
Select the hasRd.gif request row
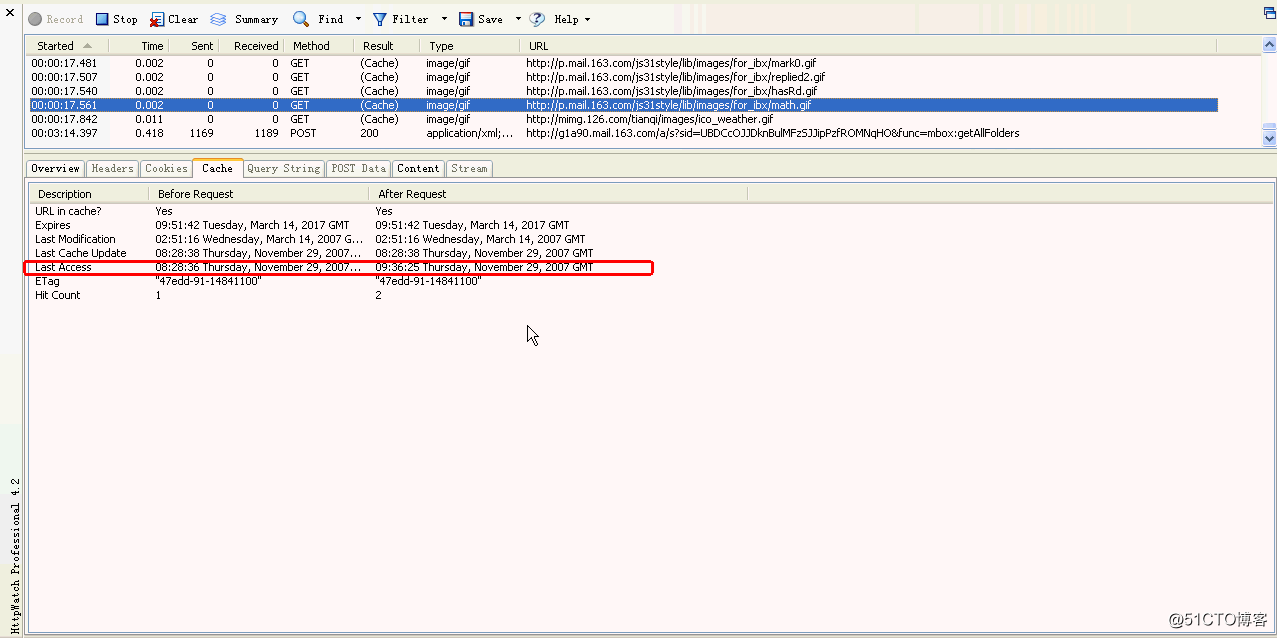point(622,91)
